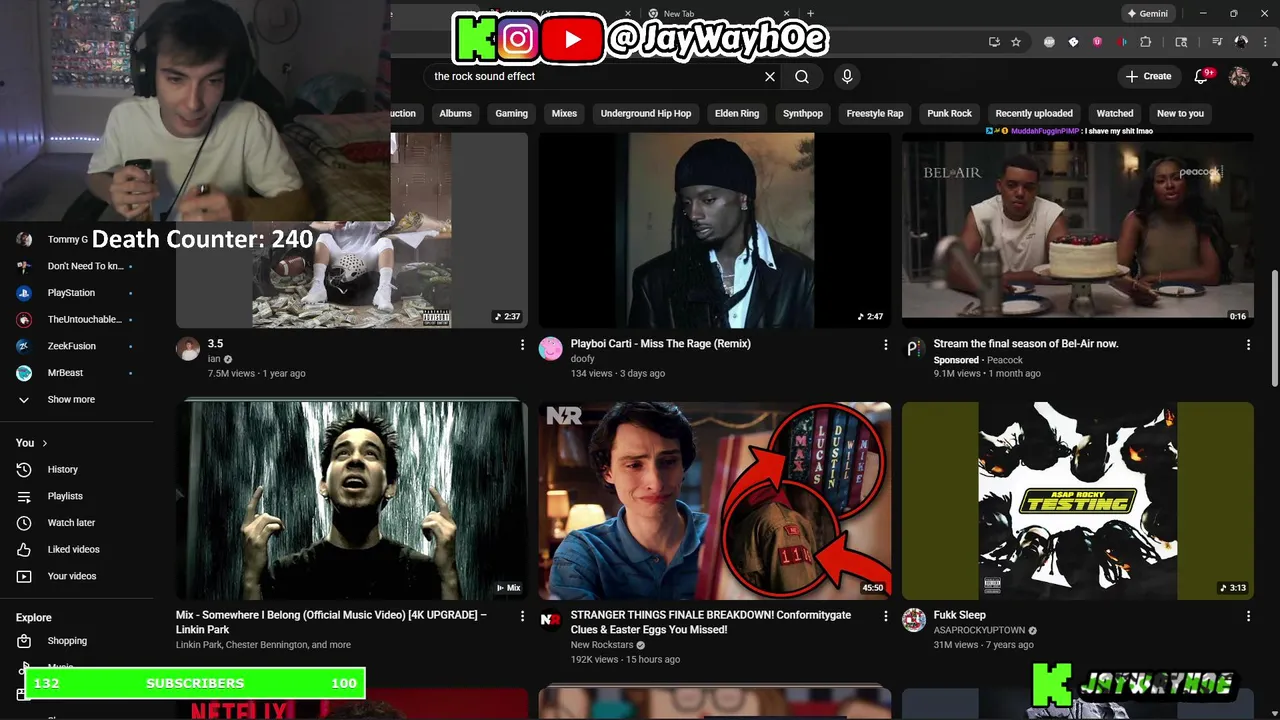The height and width of the screenshot is (720, 1280).
Task: Open Chrome extensions puzzle icon
Action: point(1146,42)
